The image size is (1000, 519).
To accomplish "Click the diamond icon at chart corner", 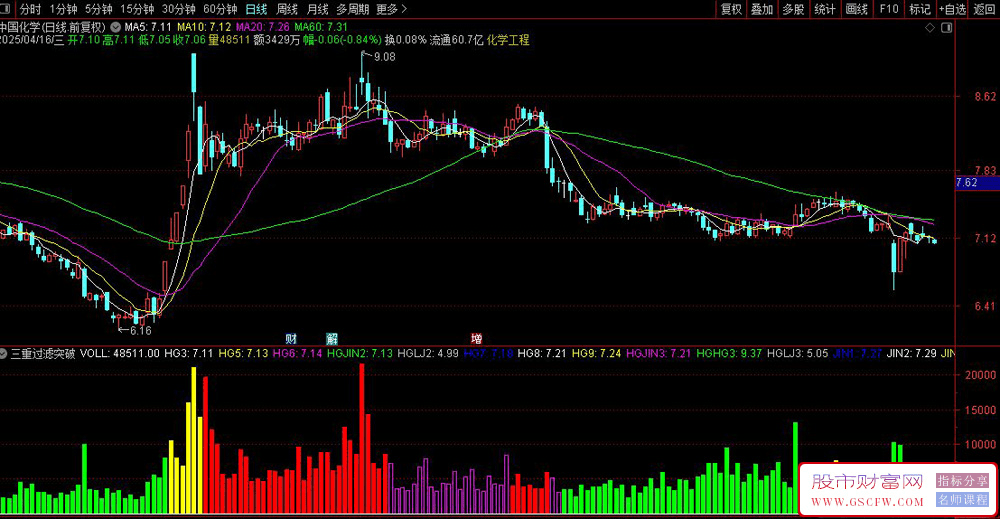I will (x=930, y=27).
